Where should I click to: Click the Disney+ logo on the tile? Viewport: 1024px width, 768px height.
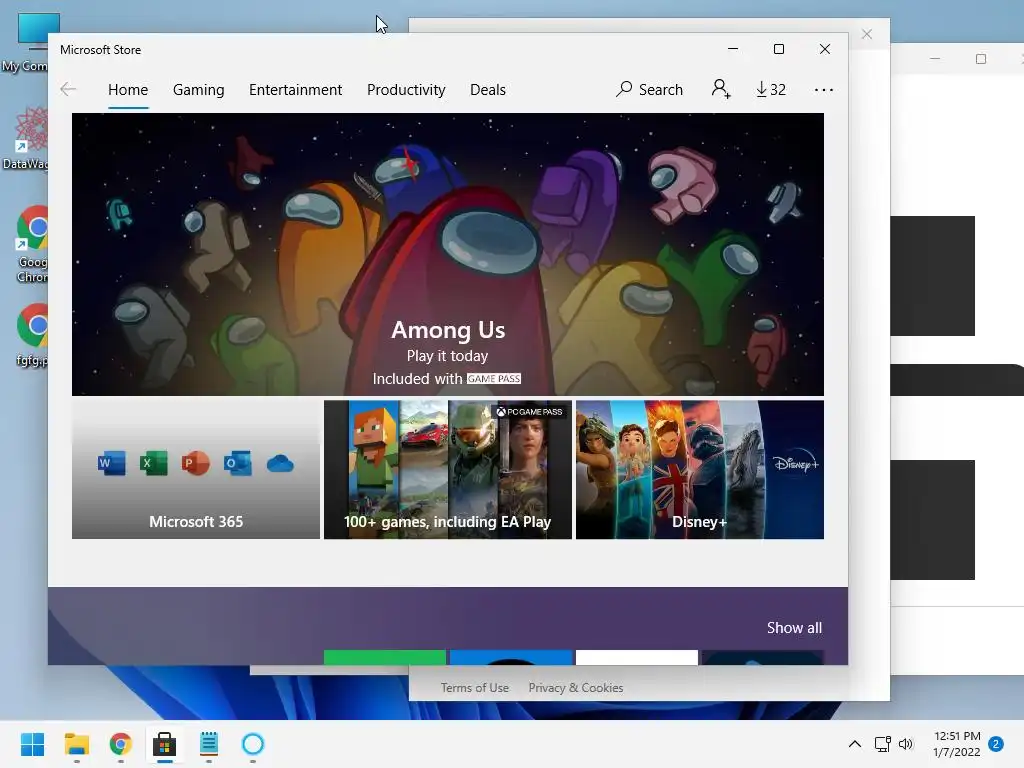point(795,464)
